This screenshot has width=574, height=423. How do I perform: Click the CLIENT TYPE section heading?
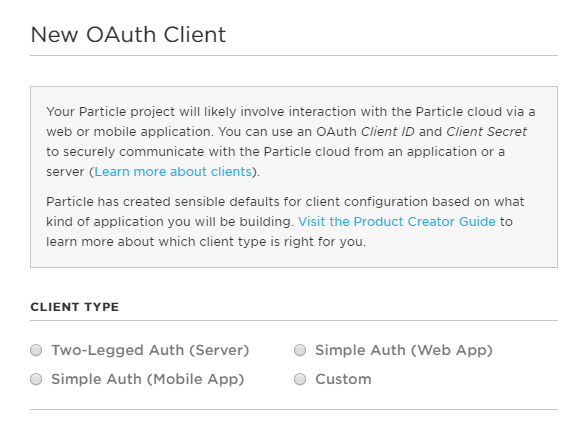coord(75,307)
